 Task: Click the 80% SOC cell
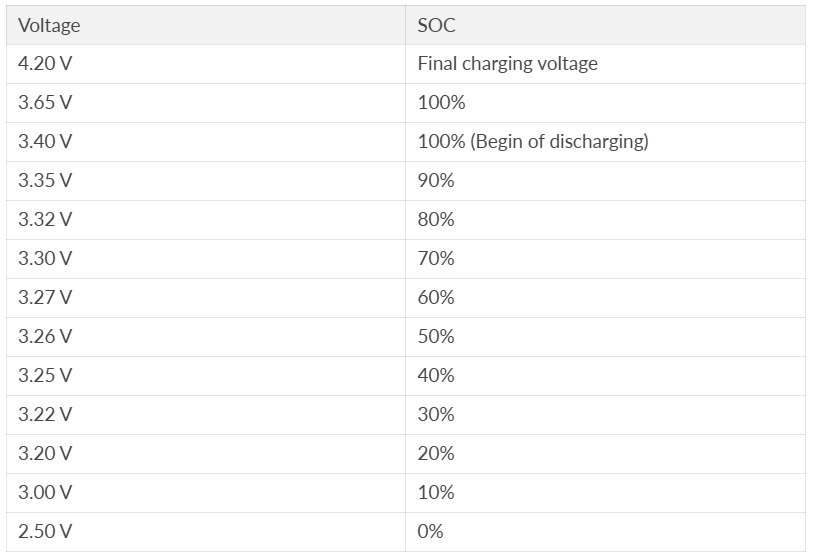(x=436, y=220)
